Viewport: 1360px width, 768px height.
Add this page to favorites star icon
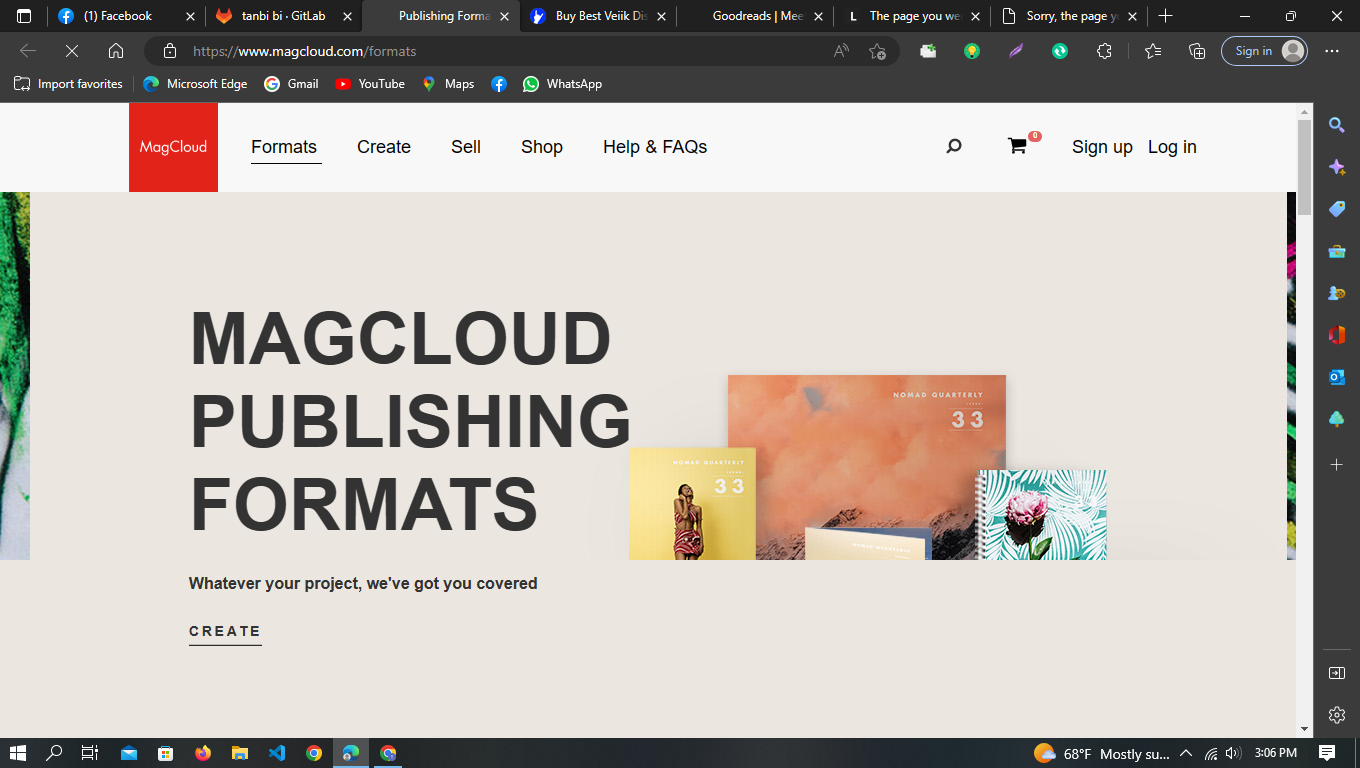877,51
